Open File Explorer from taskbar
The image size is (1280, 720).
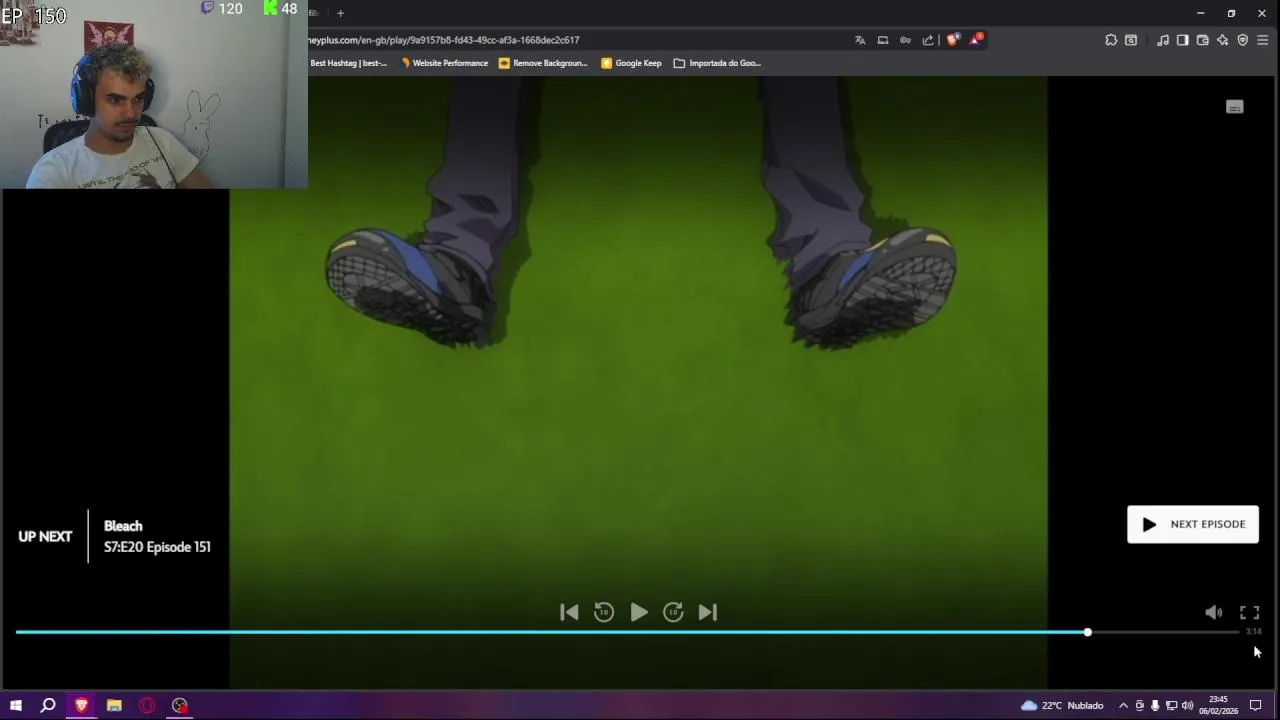click(x=114, y=705)
